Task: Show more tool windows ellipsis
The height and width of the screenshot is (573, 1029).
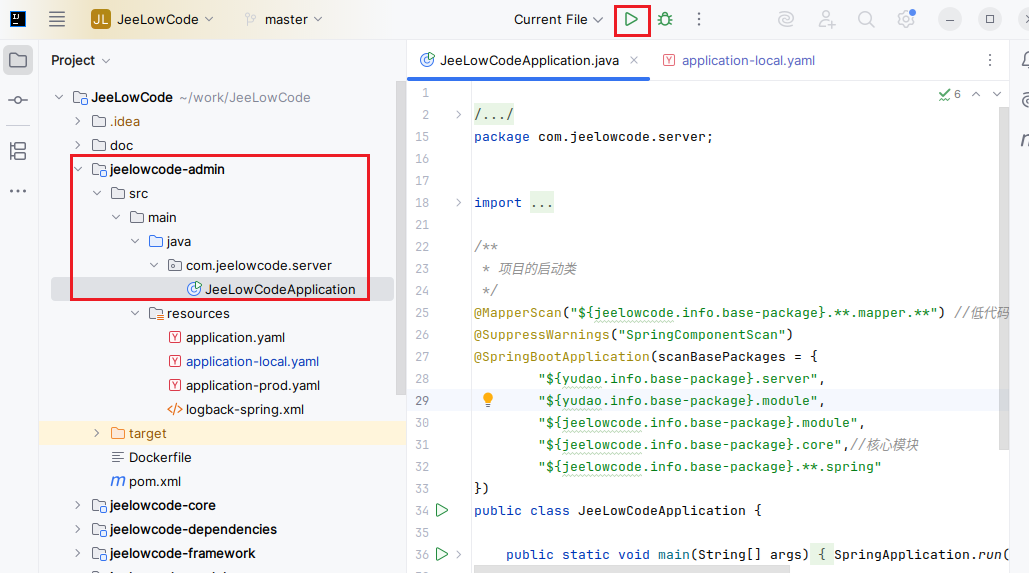Action: point(18,191)
